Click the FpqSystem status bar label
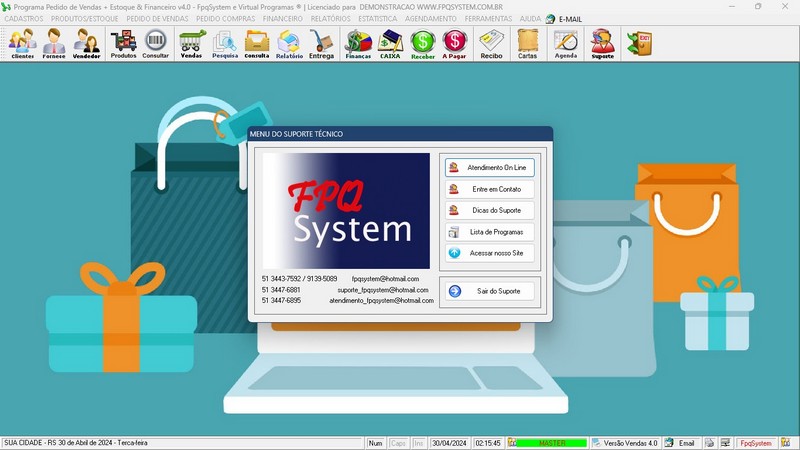Viewport: 800px width, 450px height. click(756, 443)
